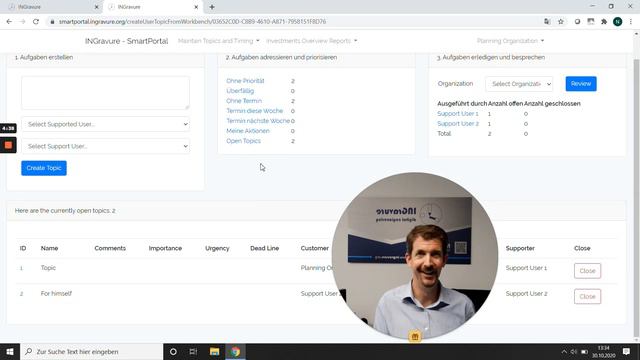Image resolution: width=640 pixels, height=360 pixels.
Task: Open Ohne Termin link
Action: point(244,101)
